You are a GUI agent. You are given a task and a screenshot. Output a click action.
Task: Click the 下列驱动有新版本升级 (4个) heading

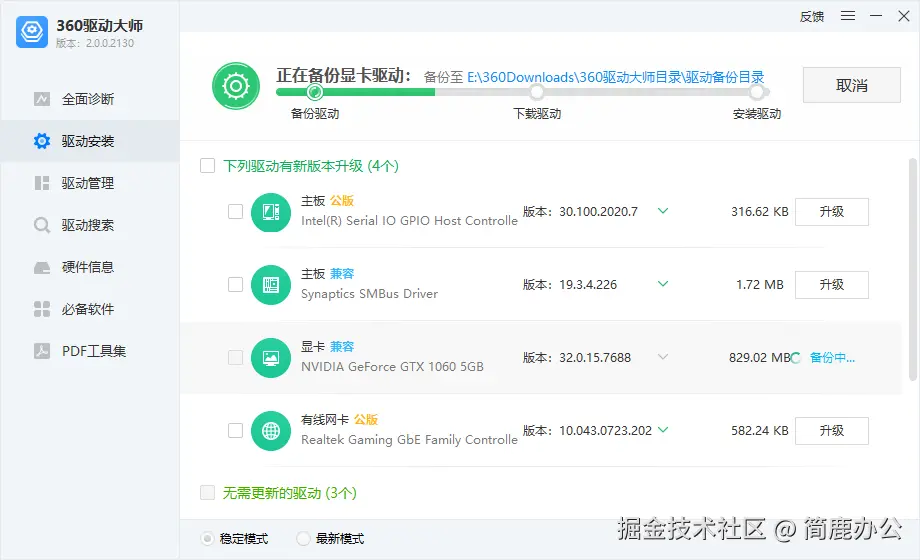311,166
